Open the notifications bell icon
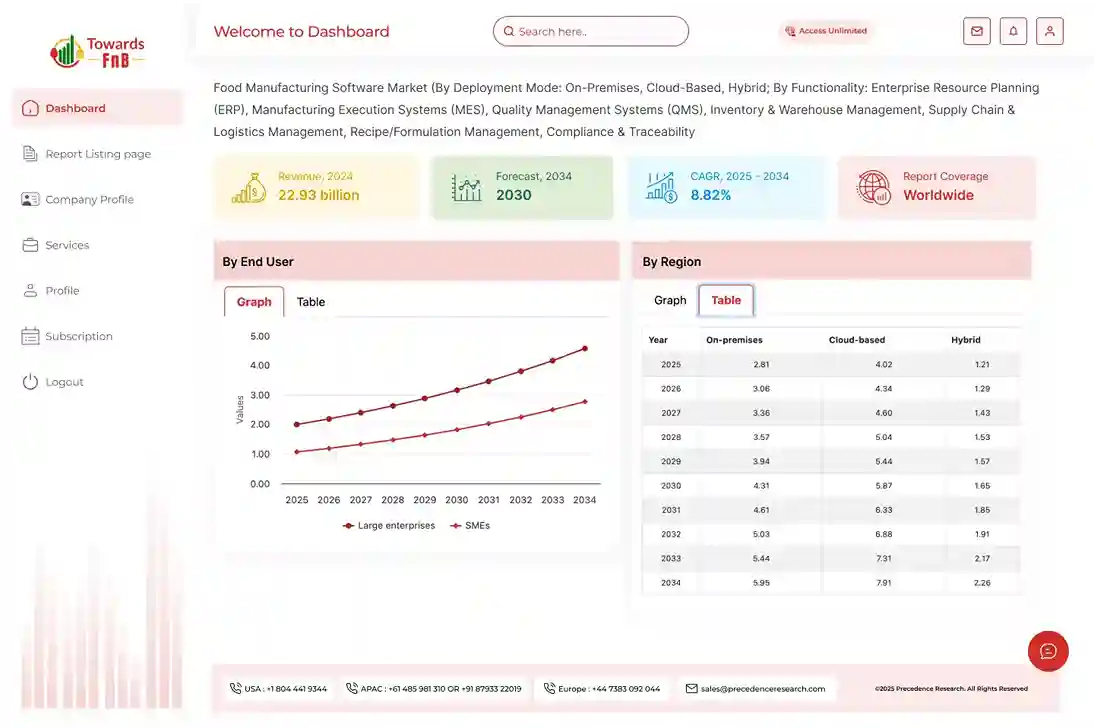 pyautogui.click(x=1013, y=31)
